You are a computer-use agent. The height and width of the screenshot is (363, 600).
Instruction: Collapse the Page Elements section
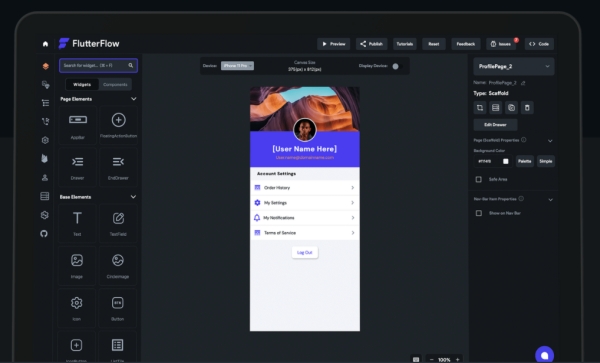pyautogui.click(x=134, y=99)
